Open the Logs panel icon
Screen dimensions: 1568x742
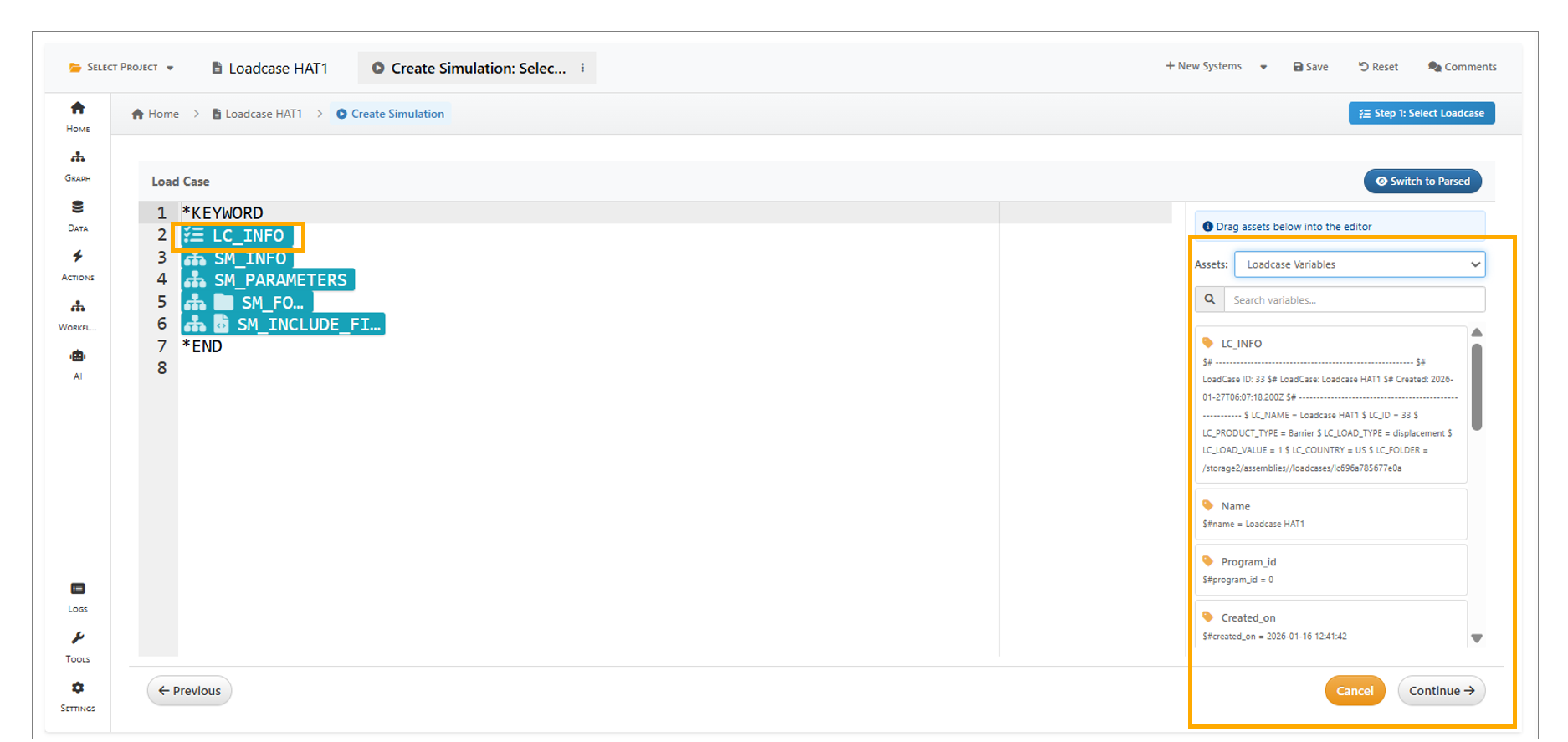[78, 596]
